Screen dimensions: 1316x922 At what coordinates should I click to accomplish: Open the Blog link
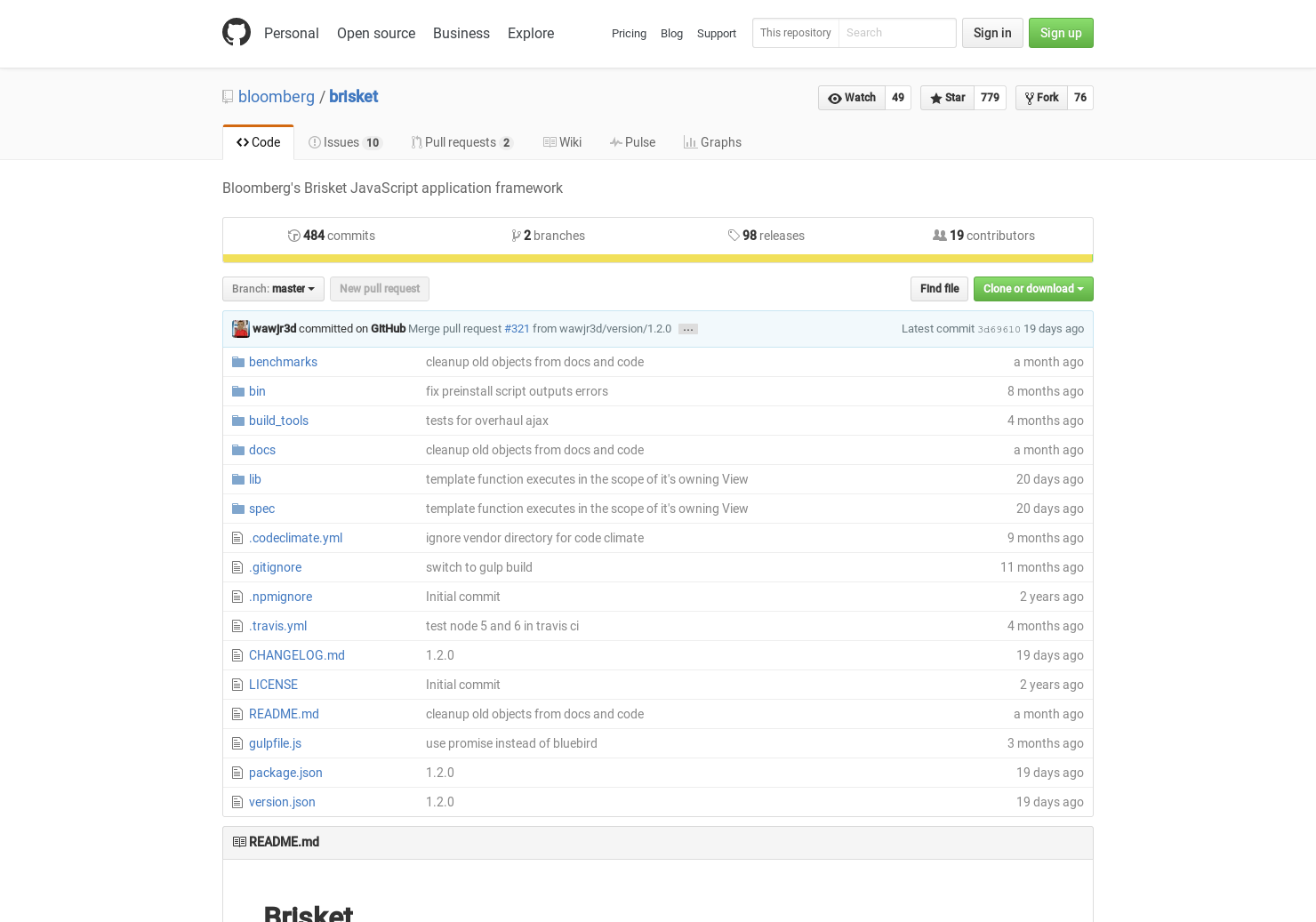[672, 34]
